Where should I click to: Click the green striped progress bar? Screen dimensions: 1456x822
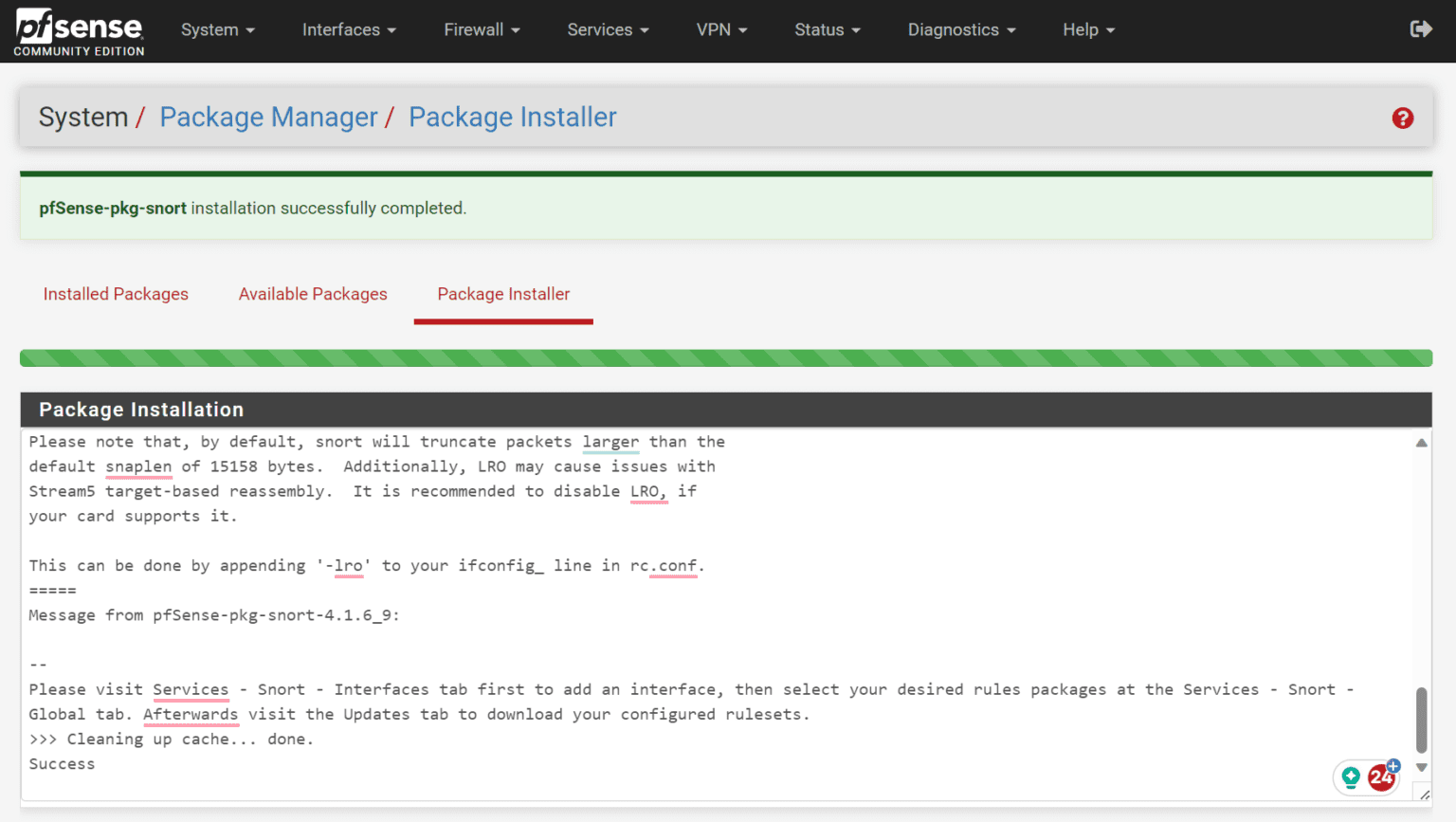click(726, 357)
